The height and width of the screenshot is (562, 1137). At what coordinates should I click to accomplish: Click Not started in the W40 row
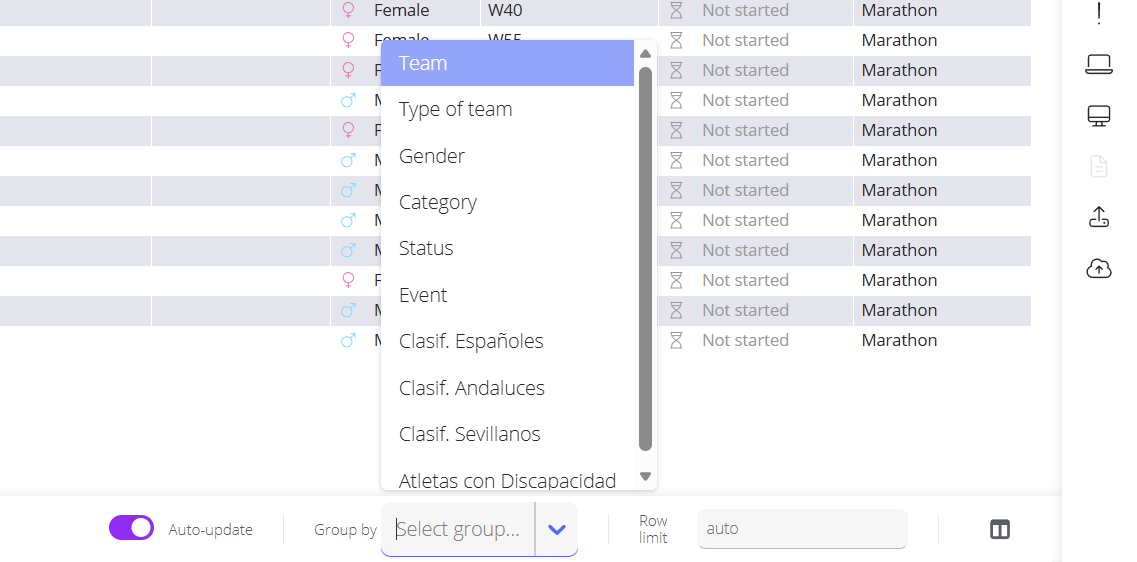click(745, 11)
